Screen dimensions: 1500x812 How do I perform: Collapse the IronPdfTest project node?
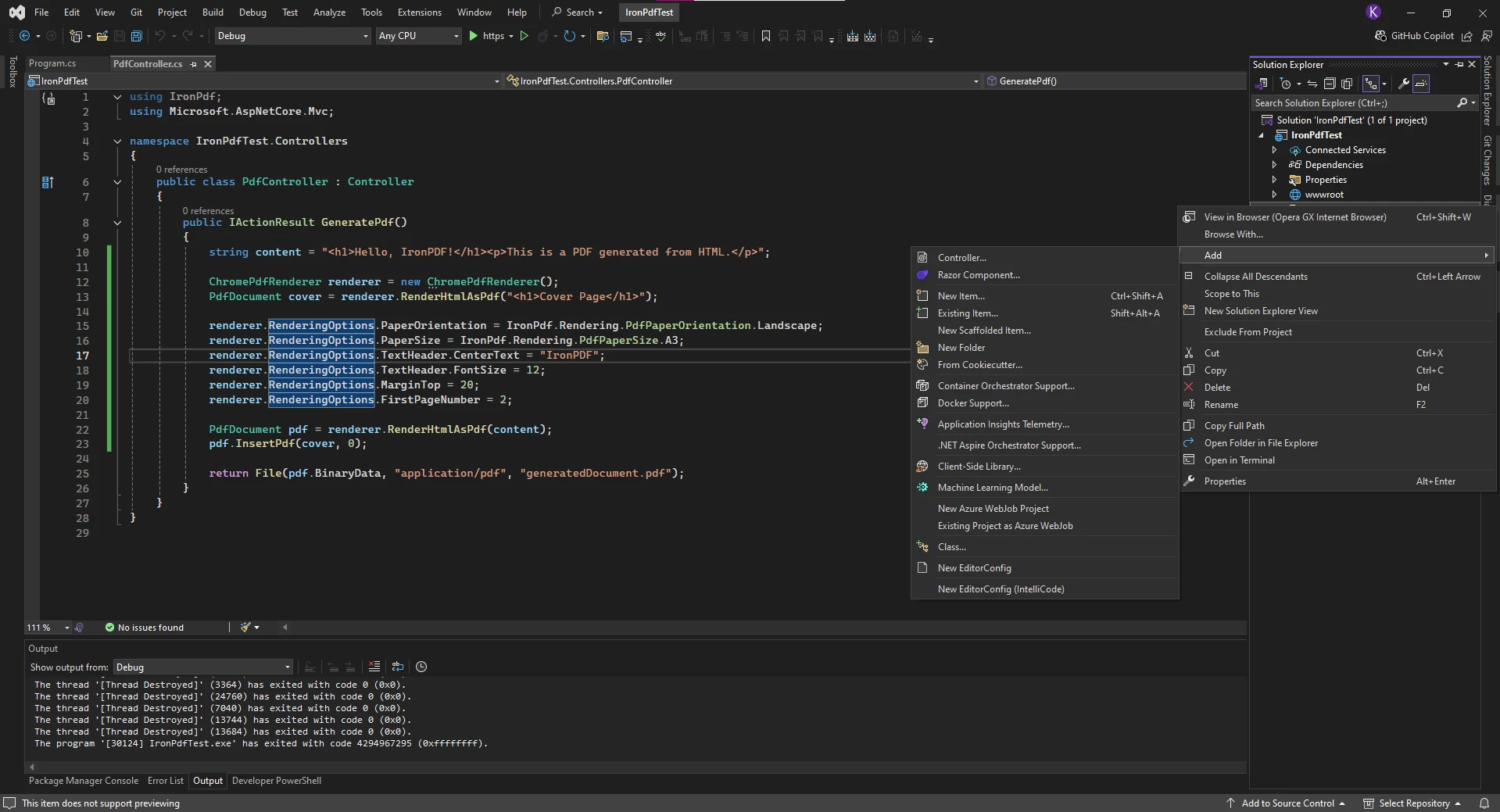click(1261, 135)
